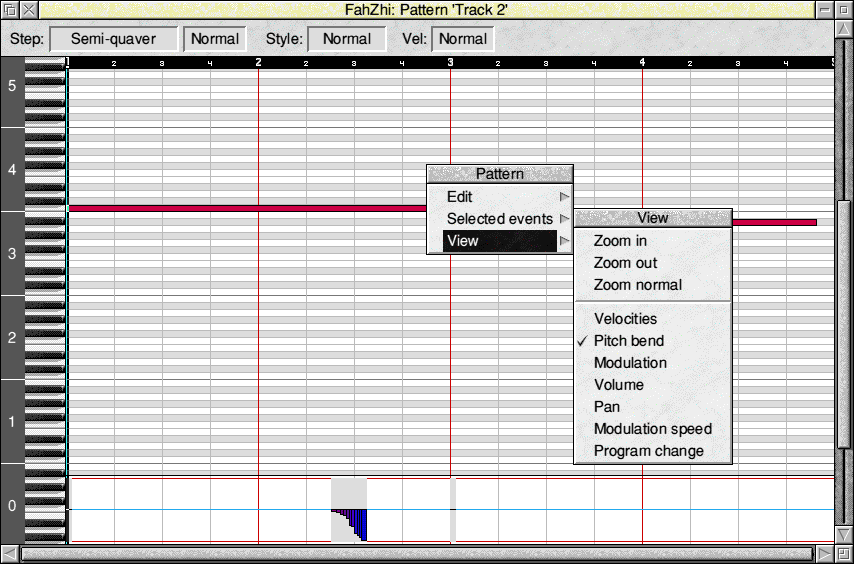Untick the Pitch bend view option
The width and height of the screenshot is (854, 564).
click(x=628, y=341)
